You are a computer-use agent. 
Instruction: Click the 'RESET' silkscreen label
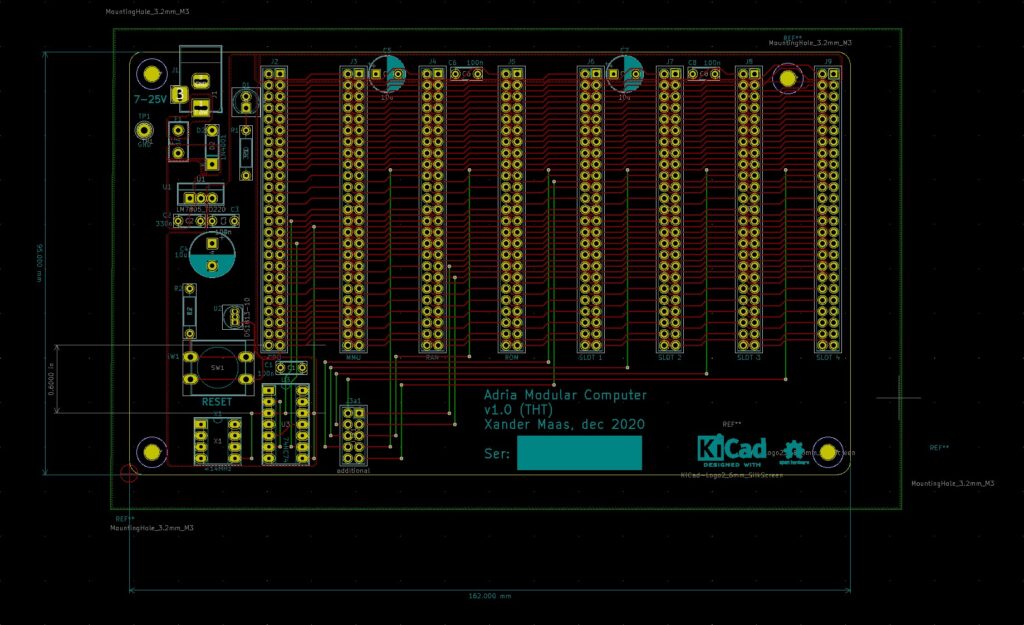[217, 402]
